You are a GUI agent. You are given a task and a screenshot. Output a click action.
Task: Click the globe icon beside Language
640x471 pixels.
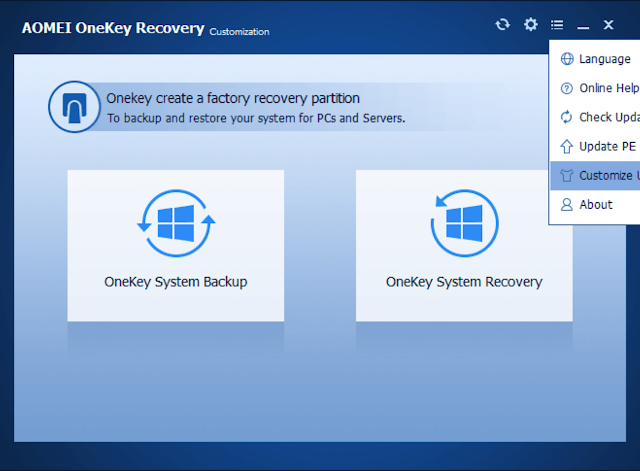[567, 59]
